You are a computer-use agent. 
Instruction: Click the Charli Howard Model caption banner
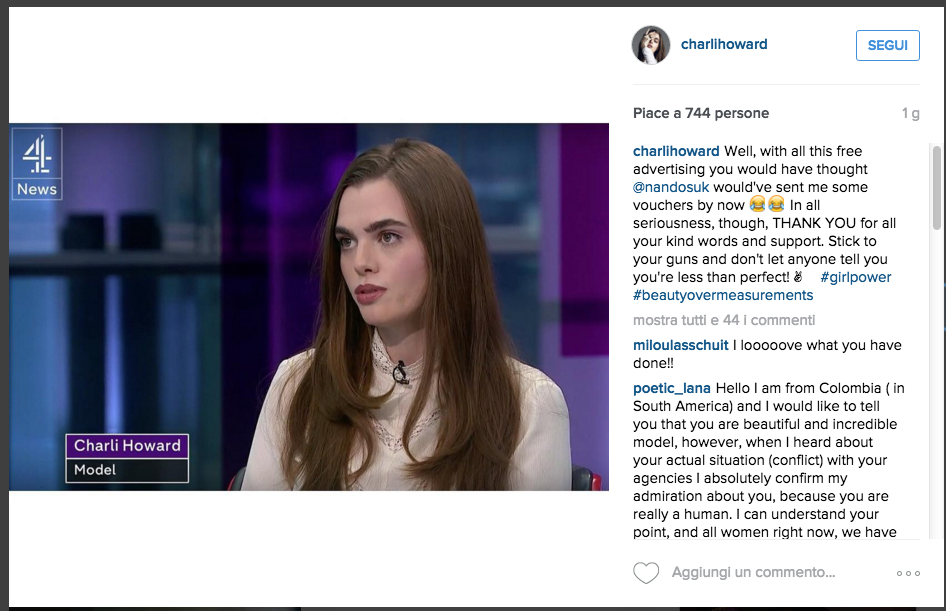127,458
